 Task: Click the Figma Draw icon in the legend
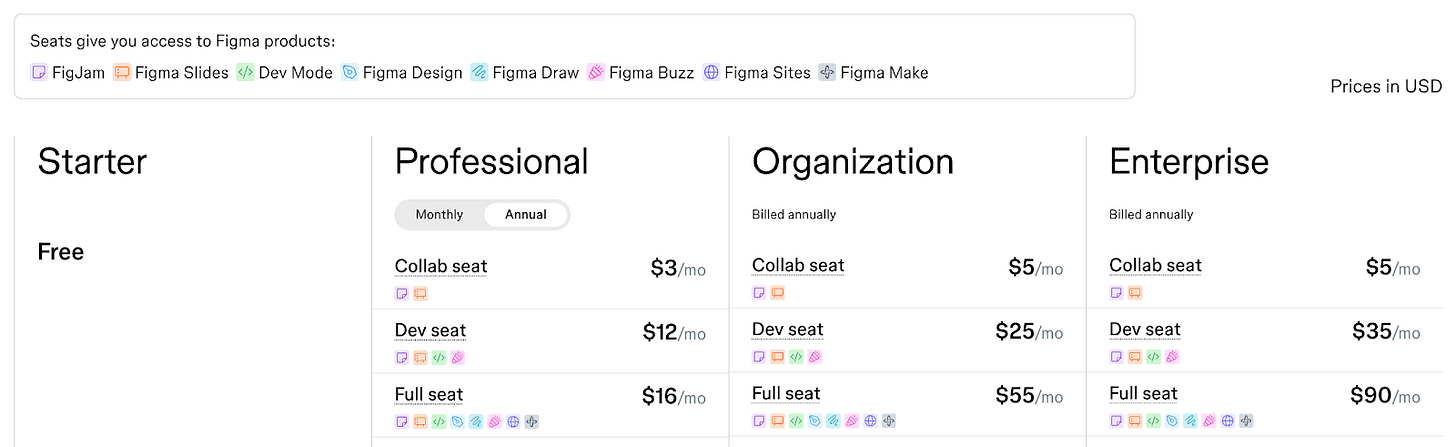click(x=479, y=72)
